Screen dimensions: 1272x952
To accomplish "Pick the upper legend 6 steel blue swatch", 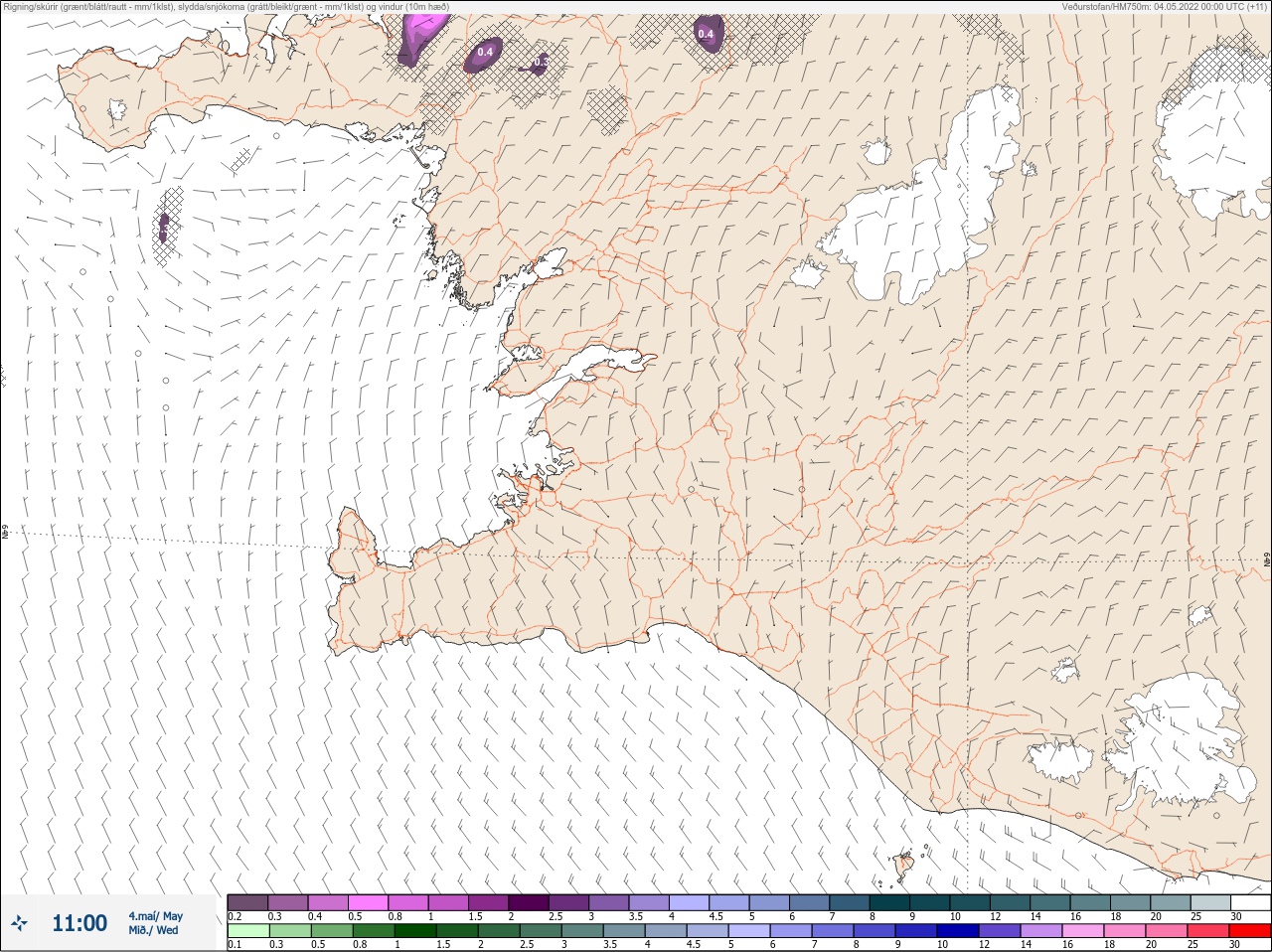I will click(x=809, y=902).
